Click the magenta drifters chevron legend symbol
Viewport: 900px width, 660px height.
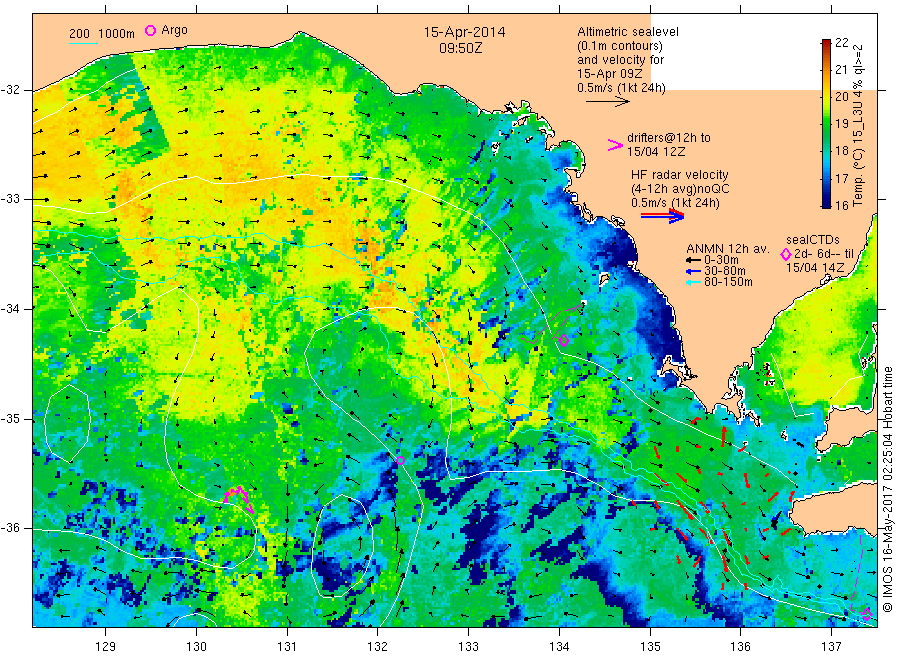615,145
